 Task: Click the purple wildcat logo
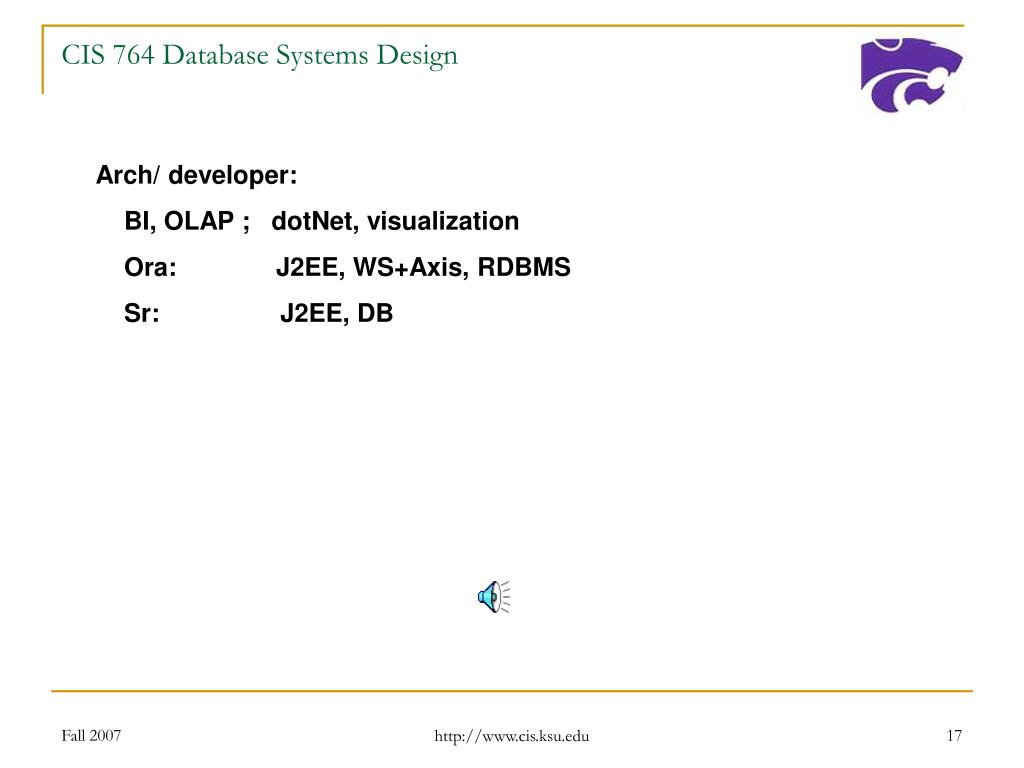coord(911,74)
